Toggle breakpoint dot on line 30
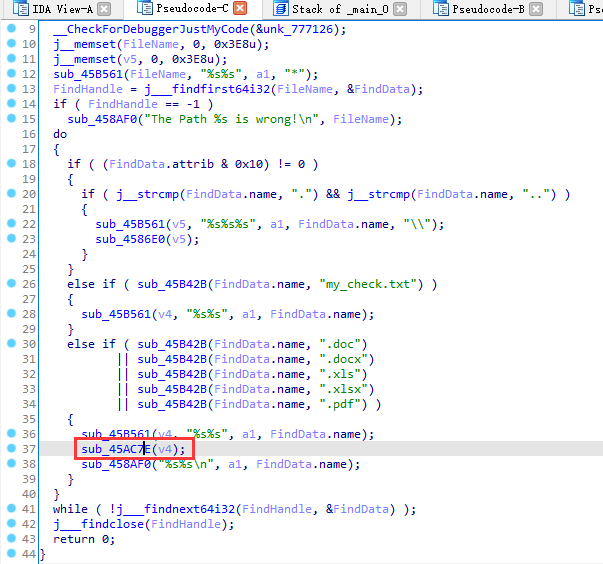 pyautogui.click(x=11, y=343)
